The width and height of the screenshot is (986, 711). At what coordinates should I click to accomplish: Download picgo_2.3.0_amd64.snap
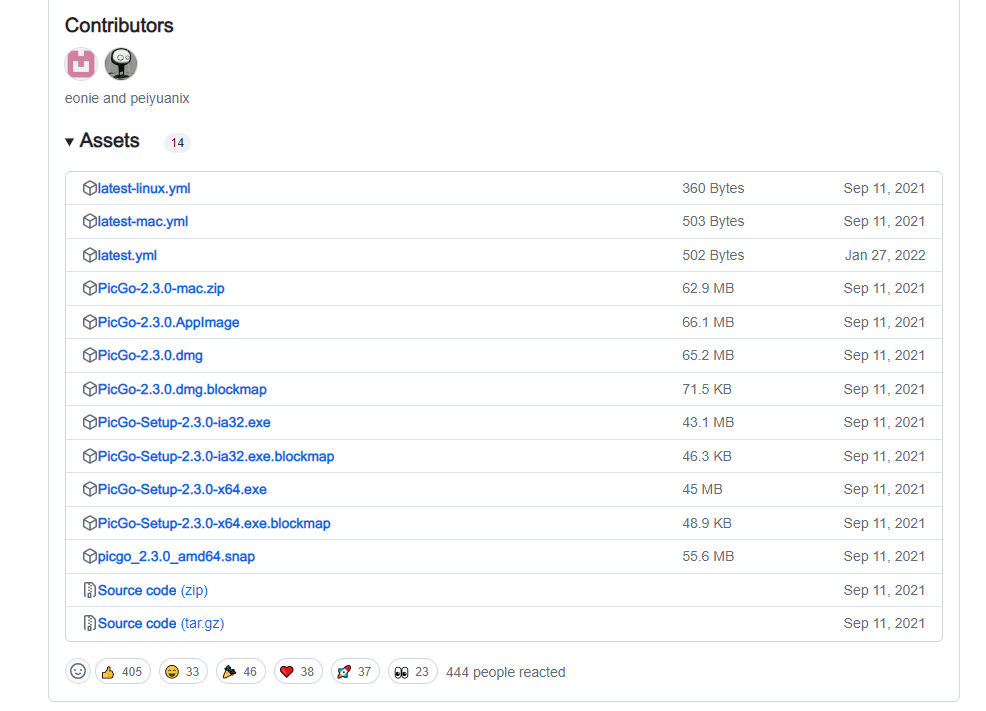click(x=176, y=557)
